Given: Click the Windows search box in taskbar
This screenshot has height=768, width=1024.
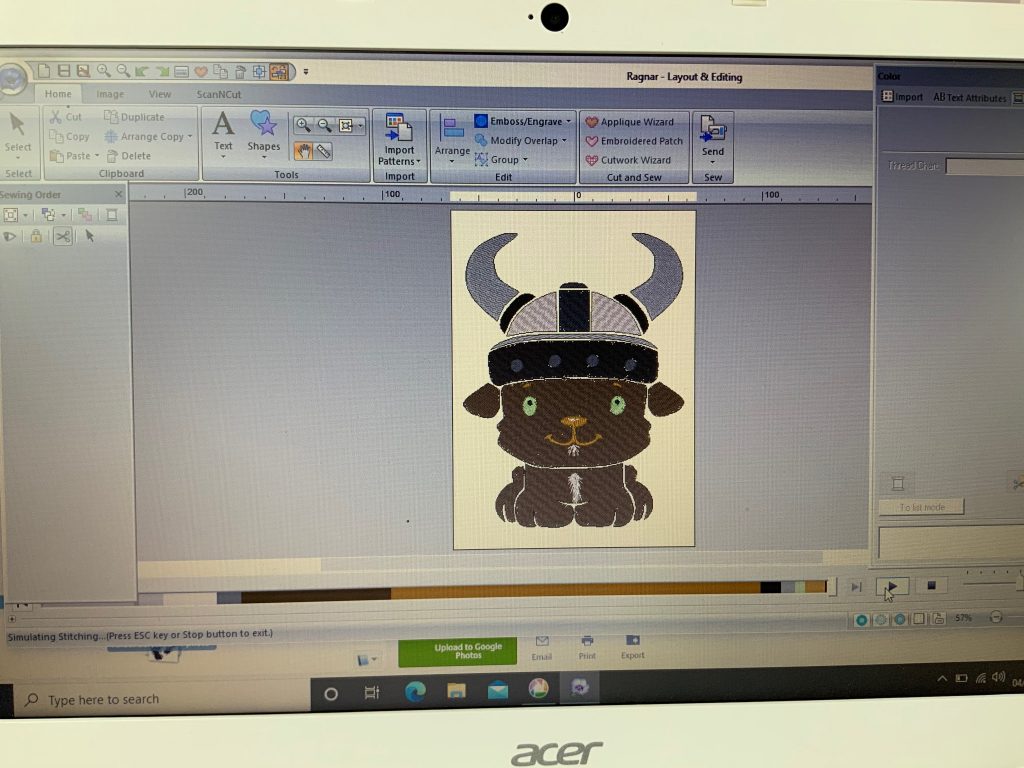Looking at the screenshot, I should 163,699.
